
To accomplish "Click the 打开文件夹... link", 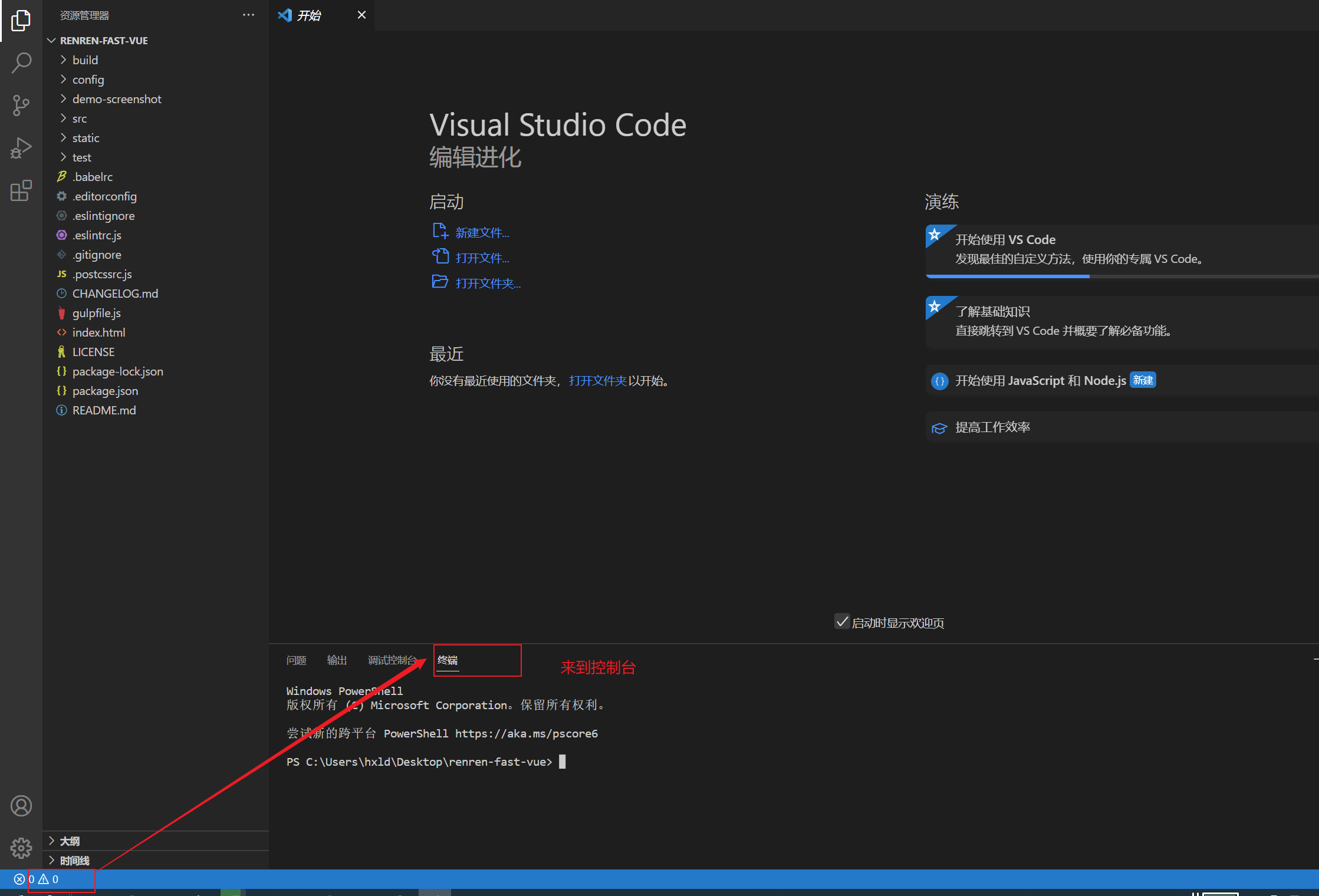I will tap(488, 284).
